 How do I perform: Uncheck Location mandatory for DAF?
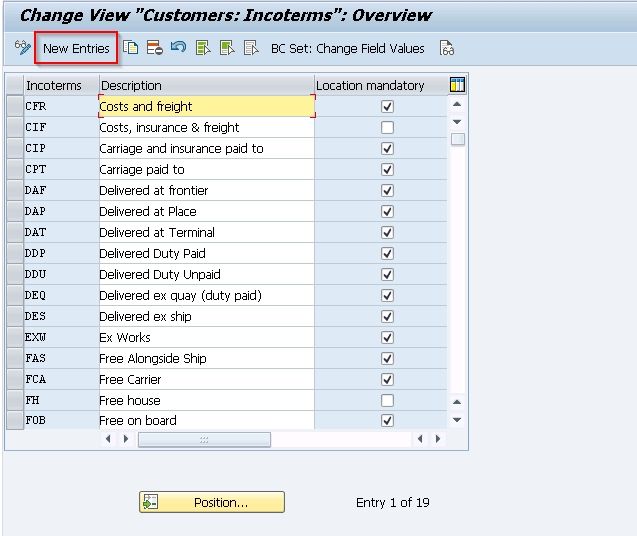[387, 191]
